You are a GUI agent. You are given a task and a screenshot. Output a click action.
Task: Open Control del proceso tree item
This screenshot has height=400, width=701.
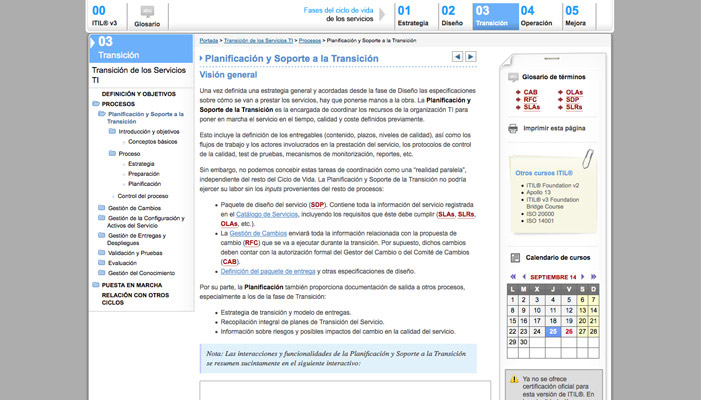point(143,196)
